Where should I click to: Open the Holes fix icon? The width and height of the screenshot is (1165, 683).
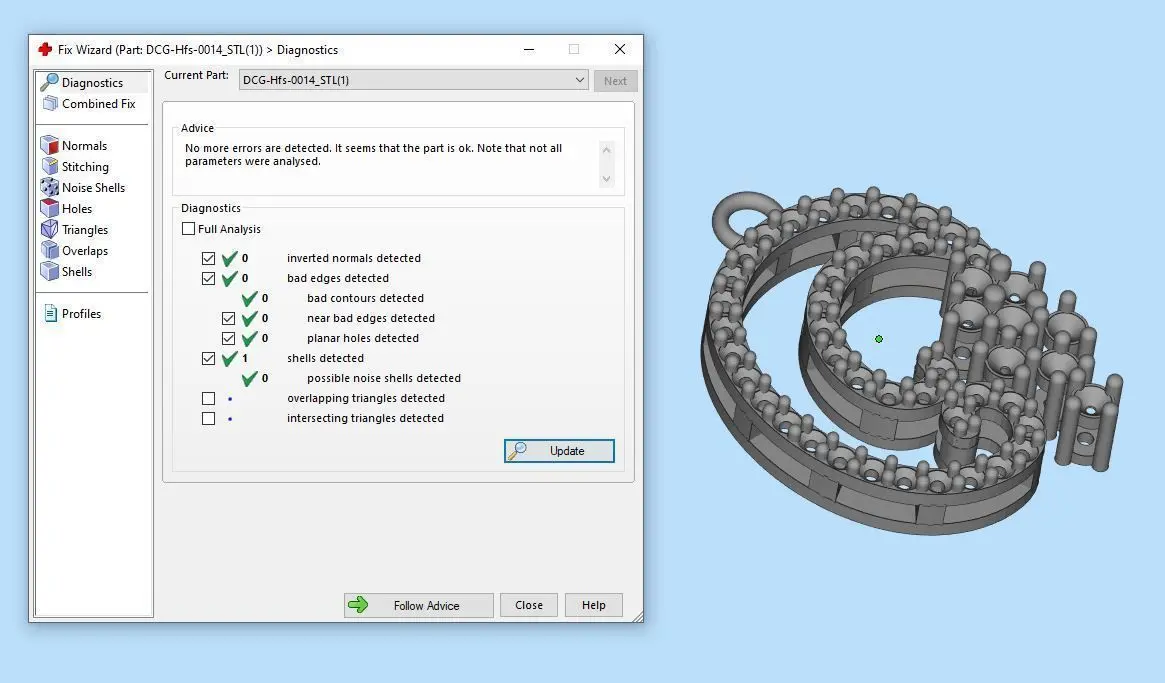click(x=49, y=208)
